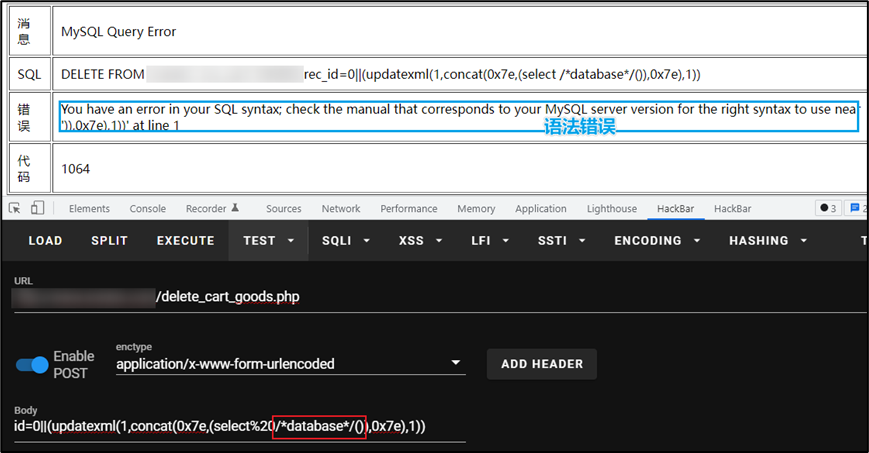Click the 'MySQL Query Error' message text

tap(119, 32)
